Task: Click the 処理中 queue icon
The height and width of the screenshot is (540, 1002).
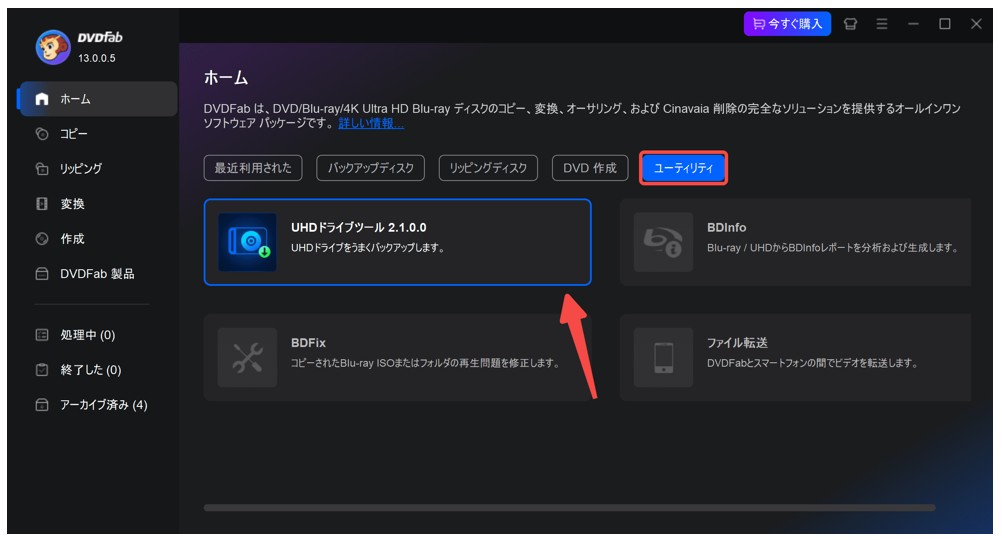Action: (42, 335)
